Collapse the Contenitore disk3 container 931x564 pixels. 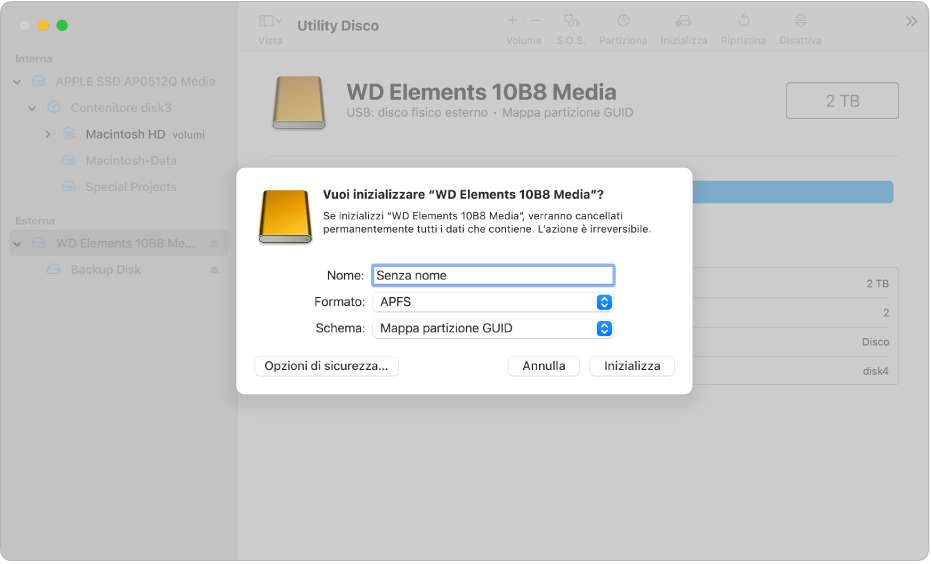[x=32, y=108]
